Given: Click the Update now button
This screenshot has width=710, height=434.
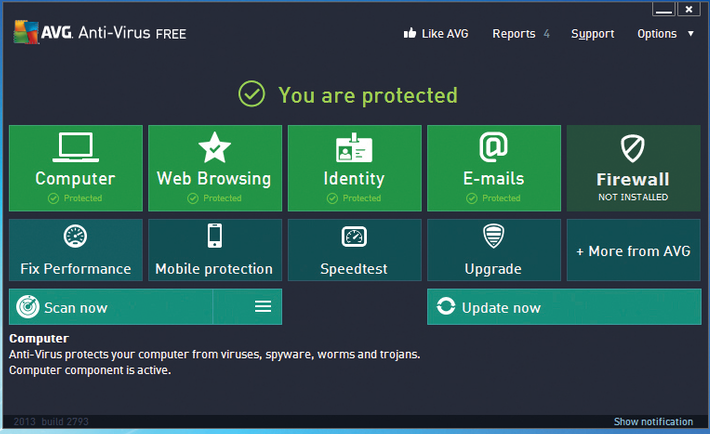Looking at the screenshot, I should pyautogui.click(x=564, y=307).
